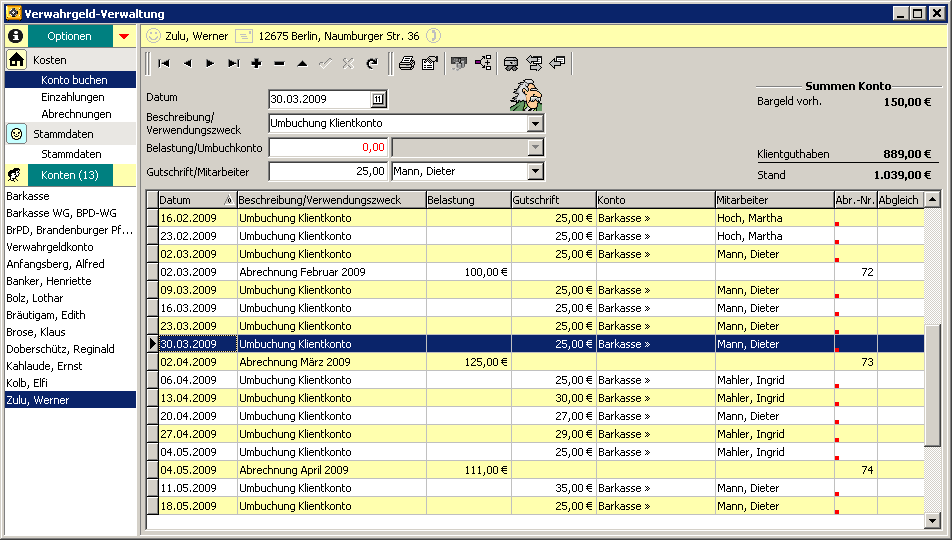Add new booking with plus icon

coord(256,63)
